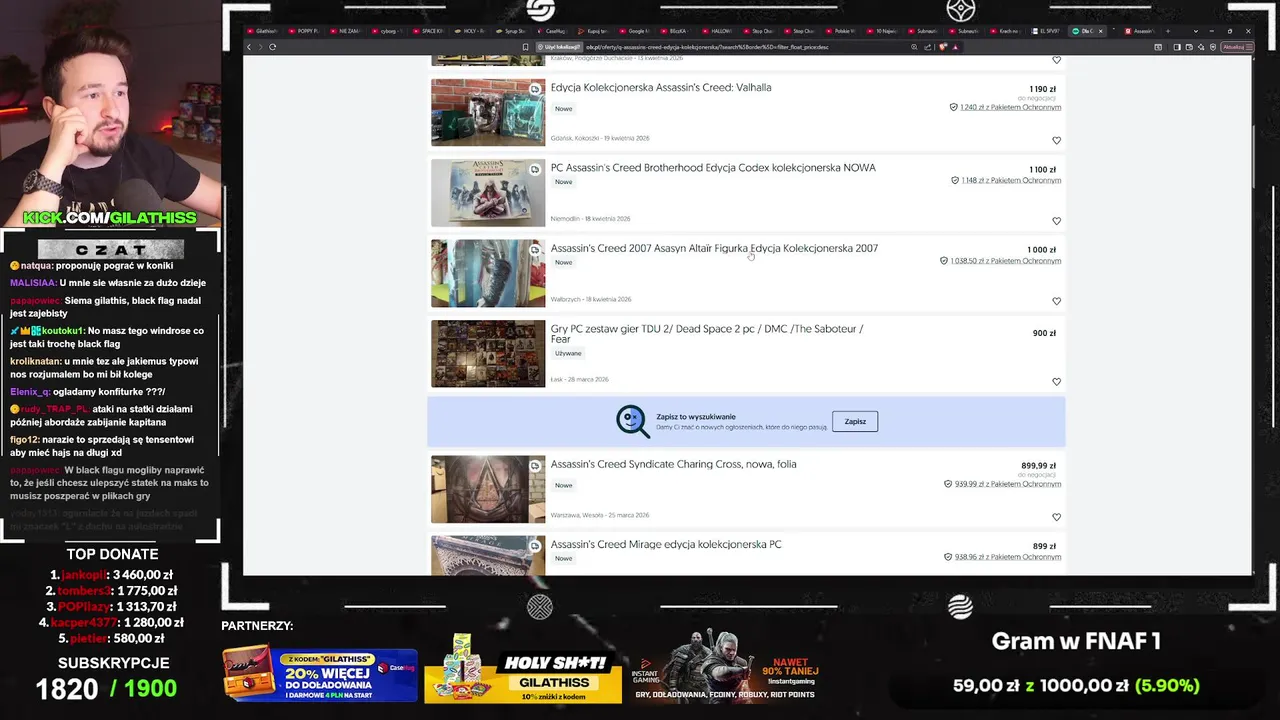Open 'Edycja Kolekcjonerska Assassin's Creed: Valhalla' listing
Viewport: 1280px width, 720px height.
(661, 88)
